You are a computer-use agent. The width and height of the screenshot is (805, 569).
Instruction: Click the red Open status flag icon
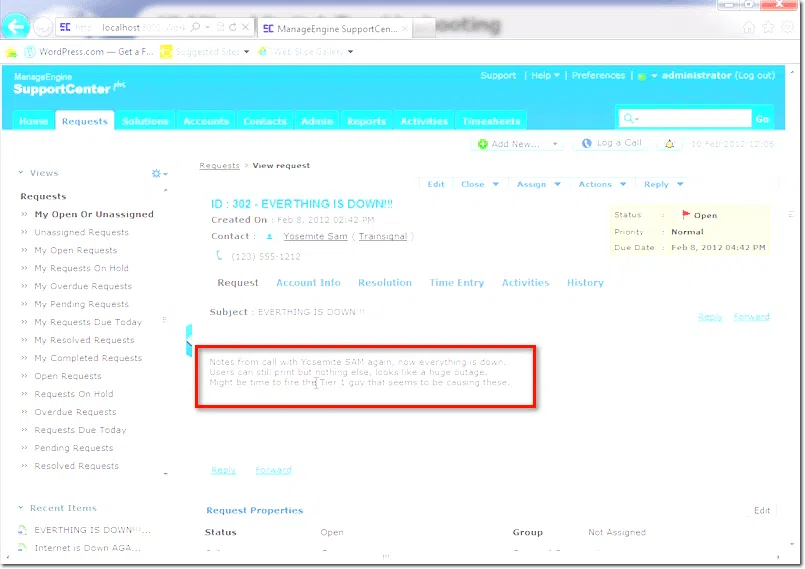click(685, 215)
